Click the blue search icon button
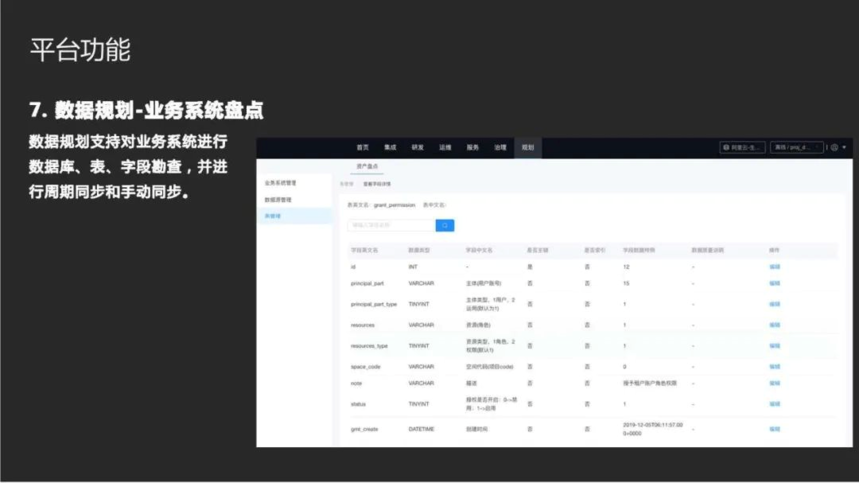The height and width of the screenshot is (483, 859). point(445,225)
